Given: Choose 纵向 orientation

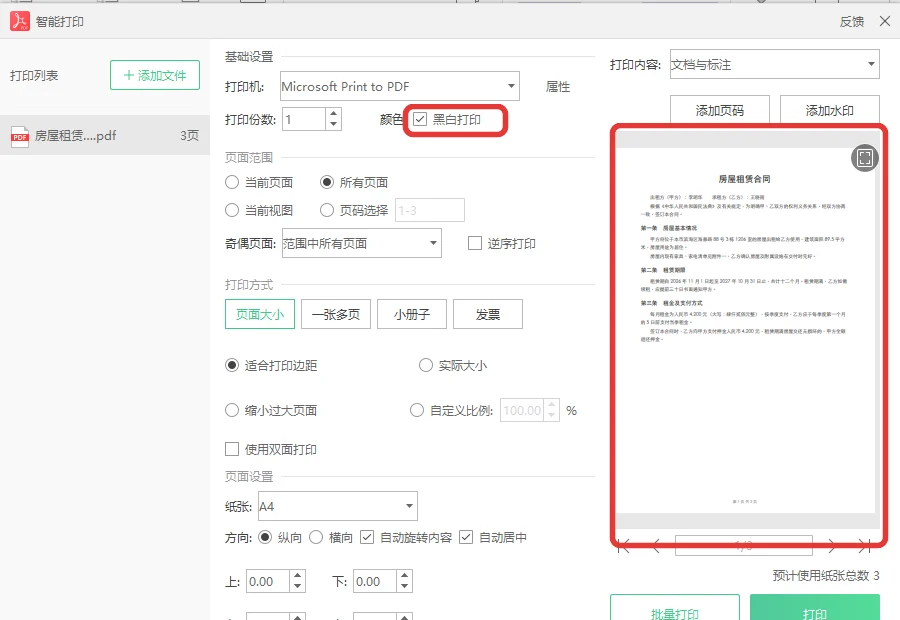Looking at the screenshot, I should [x=265, y=537].
